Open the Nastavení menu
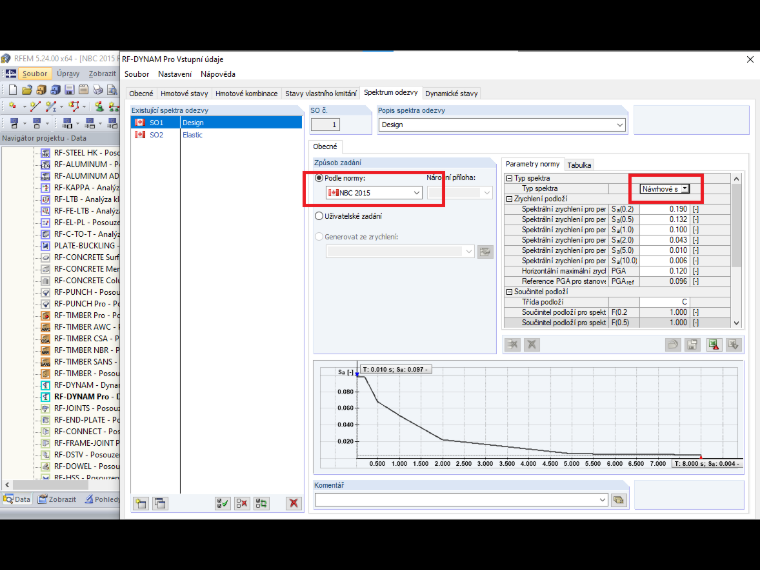The height and width of the screenshot is (570, 760). click(174, 74)
